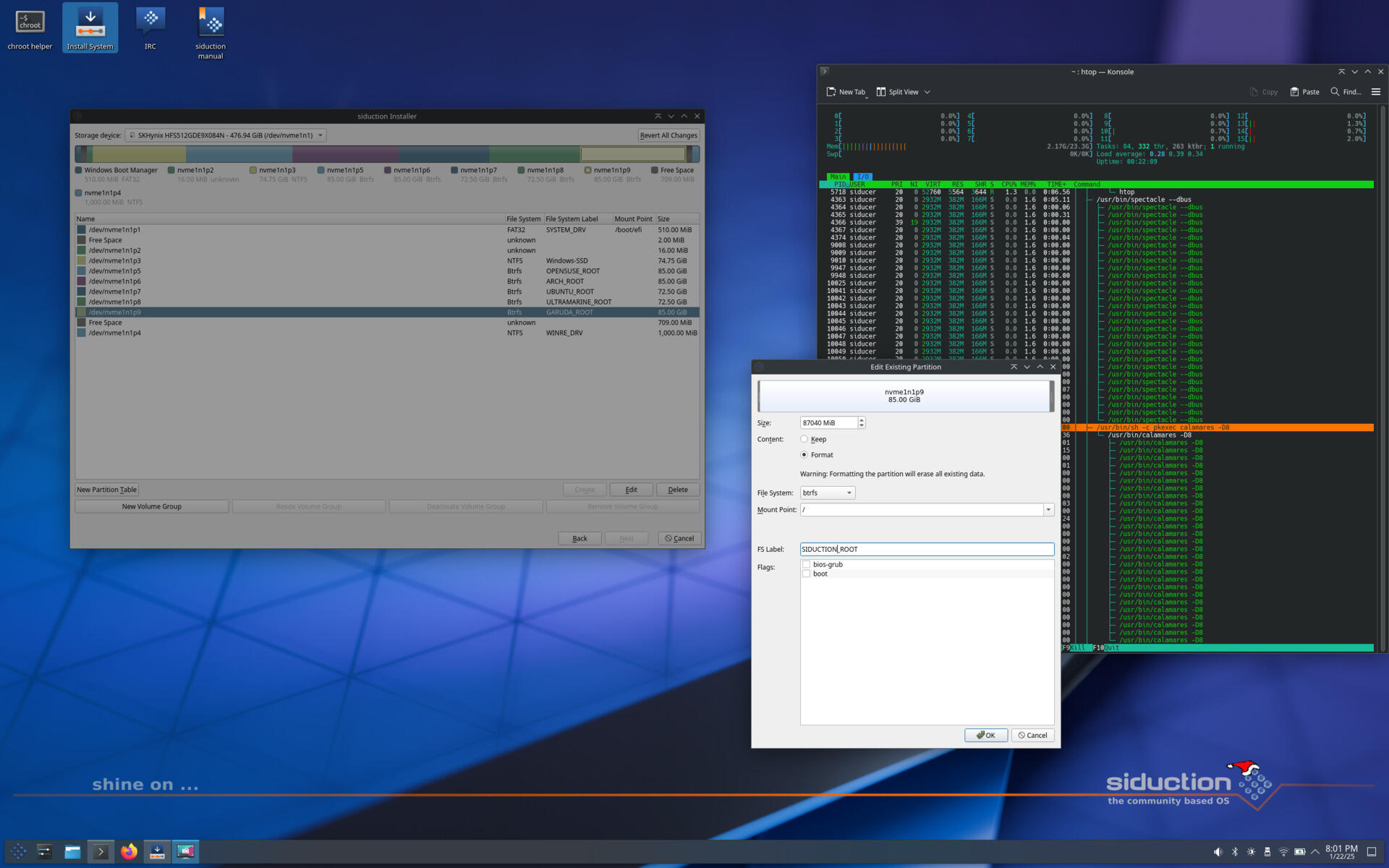Sort by MEM% column in htop
Viewport: 1389px width, 868px height.
1028,184
